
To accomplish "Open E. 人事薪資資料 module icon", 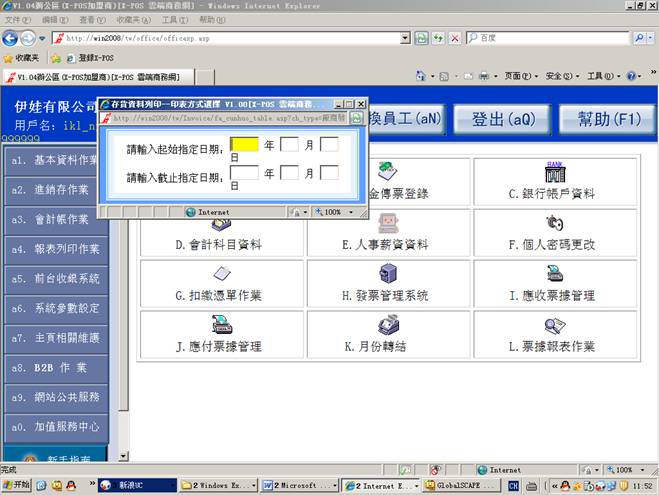I will point(387,222).
